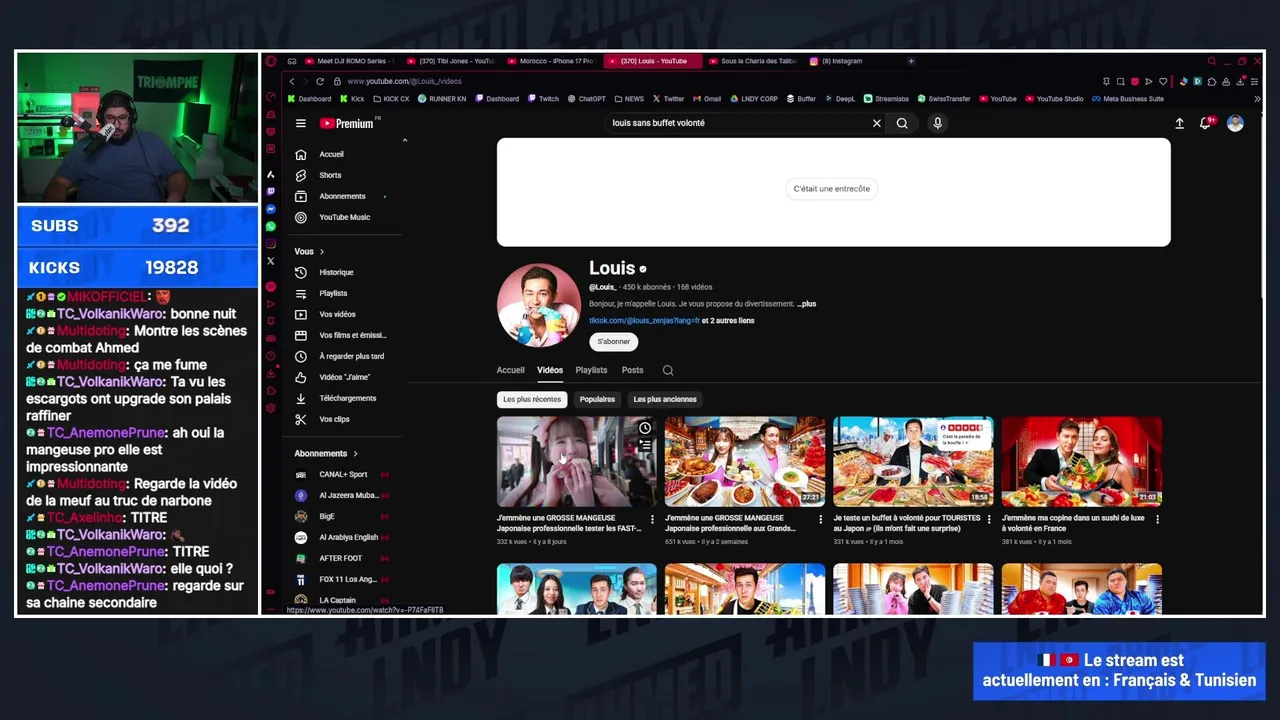Open Vos clips
This screenshot has width=1280, height=720.
pos(334,419)
